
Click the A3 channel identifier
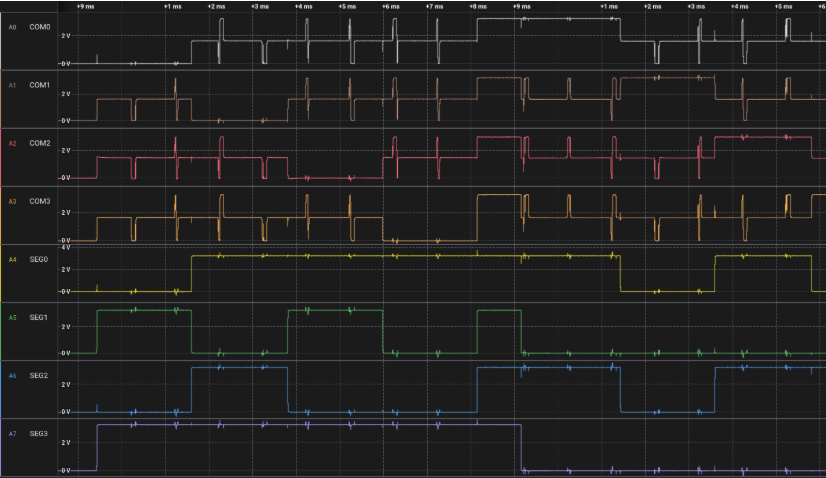pos(13,201)
